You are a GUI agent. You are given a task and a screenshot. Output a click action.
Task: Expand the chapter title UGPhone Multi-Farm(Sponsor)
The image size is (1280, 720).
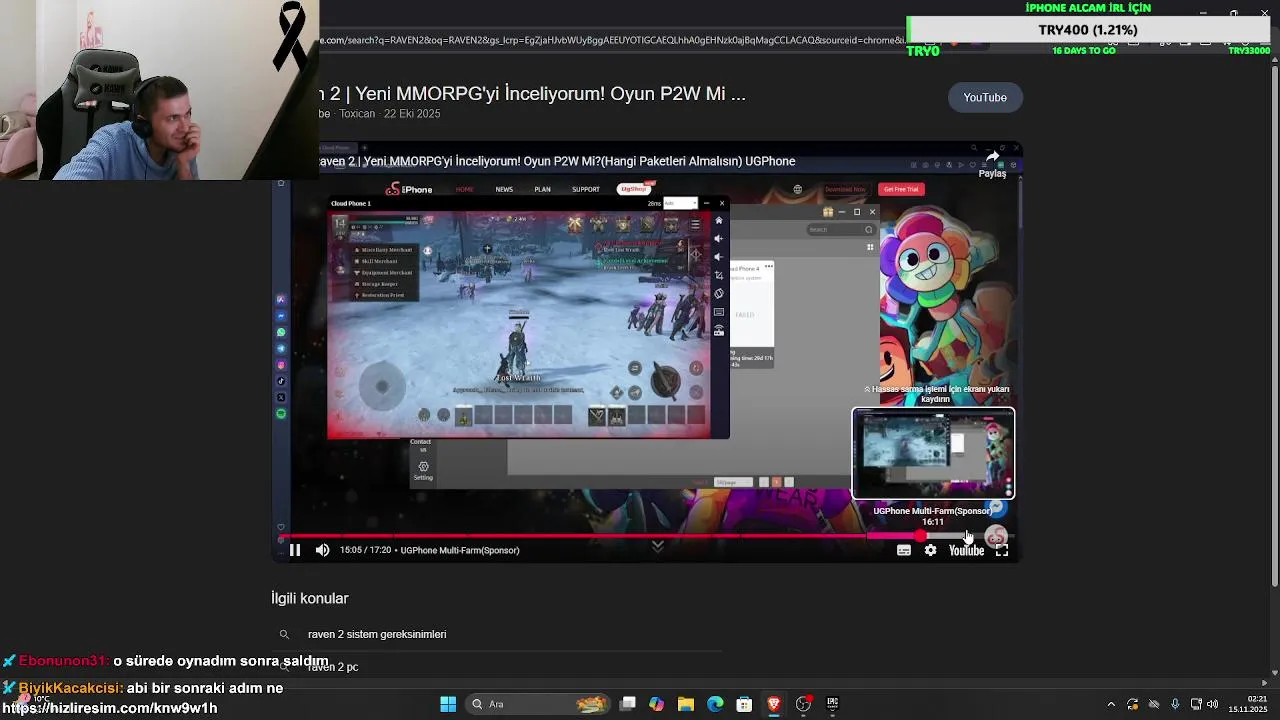[x=460, y=550]
